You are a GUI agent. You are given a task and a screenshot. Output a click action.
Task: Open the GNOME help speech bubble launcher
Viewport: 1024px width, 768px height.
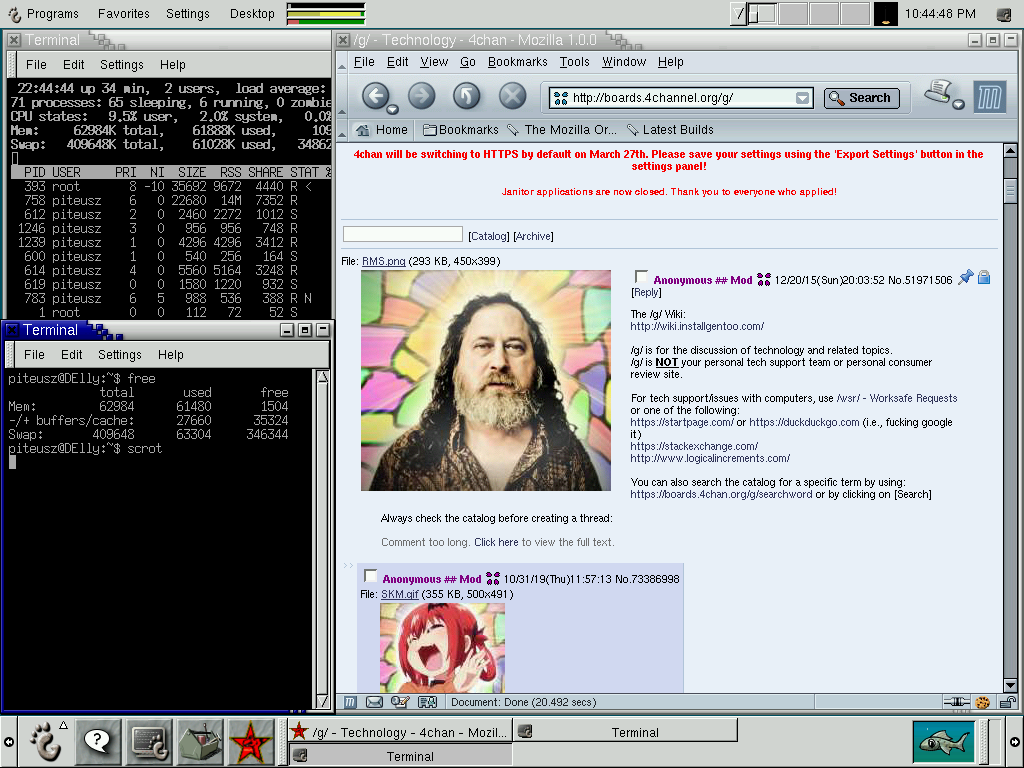click(98, 741)
